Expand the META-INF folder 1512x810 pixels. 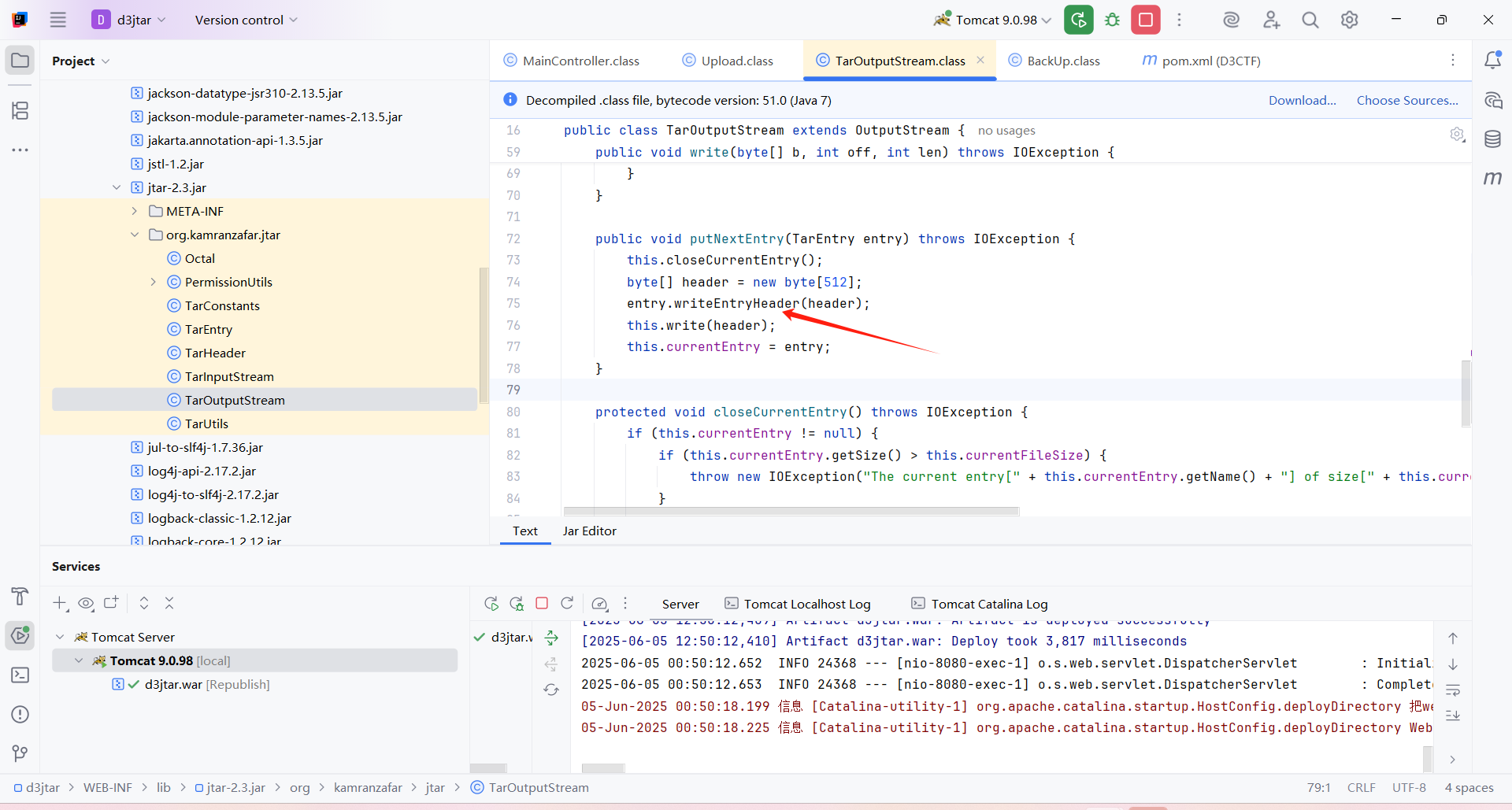(x=135, y=211)
